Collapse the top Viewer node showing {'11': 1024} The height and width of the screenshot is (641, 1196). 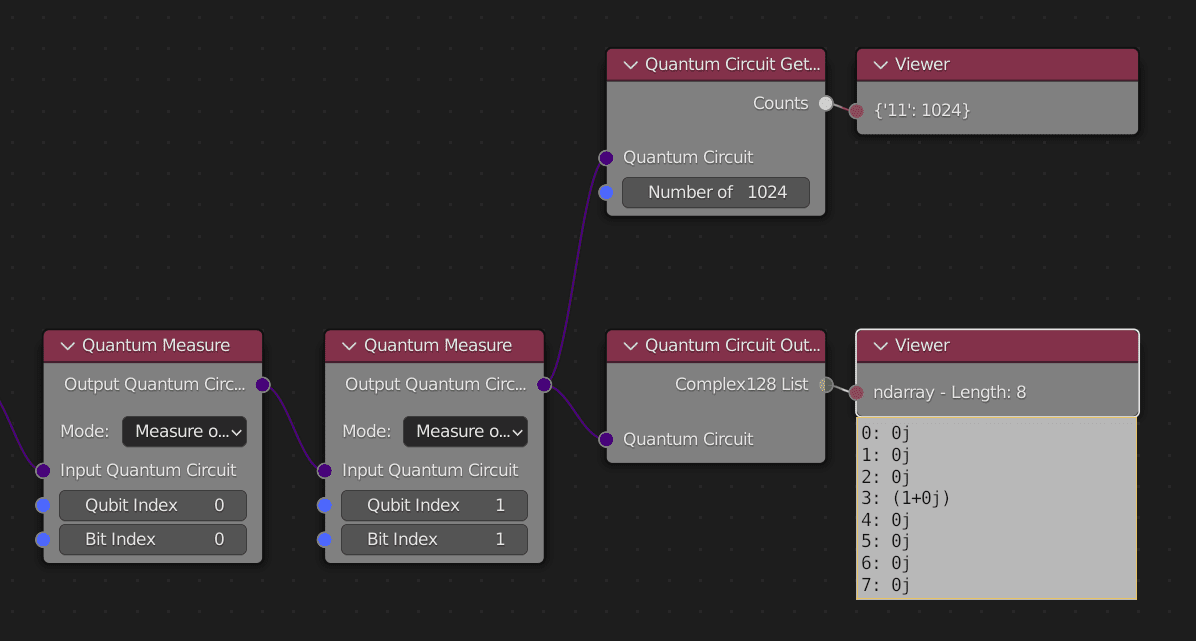(880, 65)
